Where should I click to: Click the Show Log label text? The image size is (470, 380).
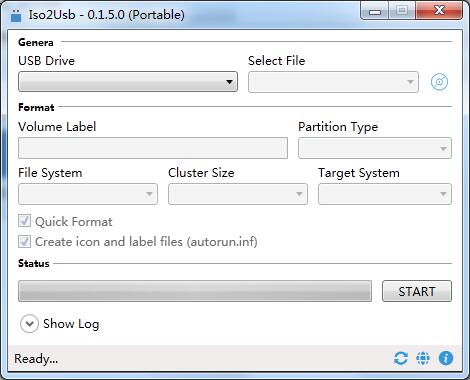coord(71,324)
